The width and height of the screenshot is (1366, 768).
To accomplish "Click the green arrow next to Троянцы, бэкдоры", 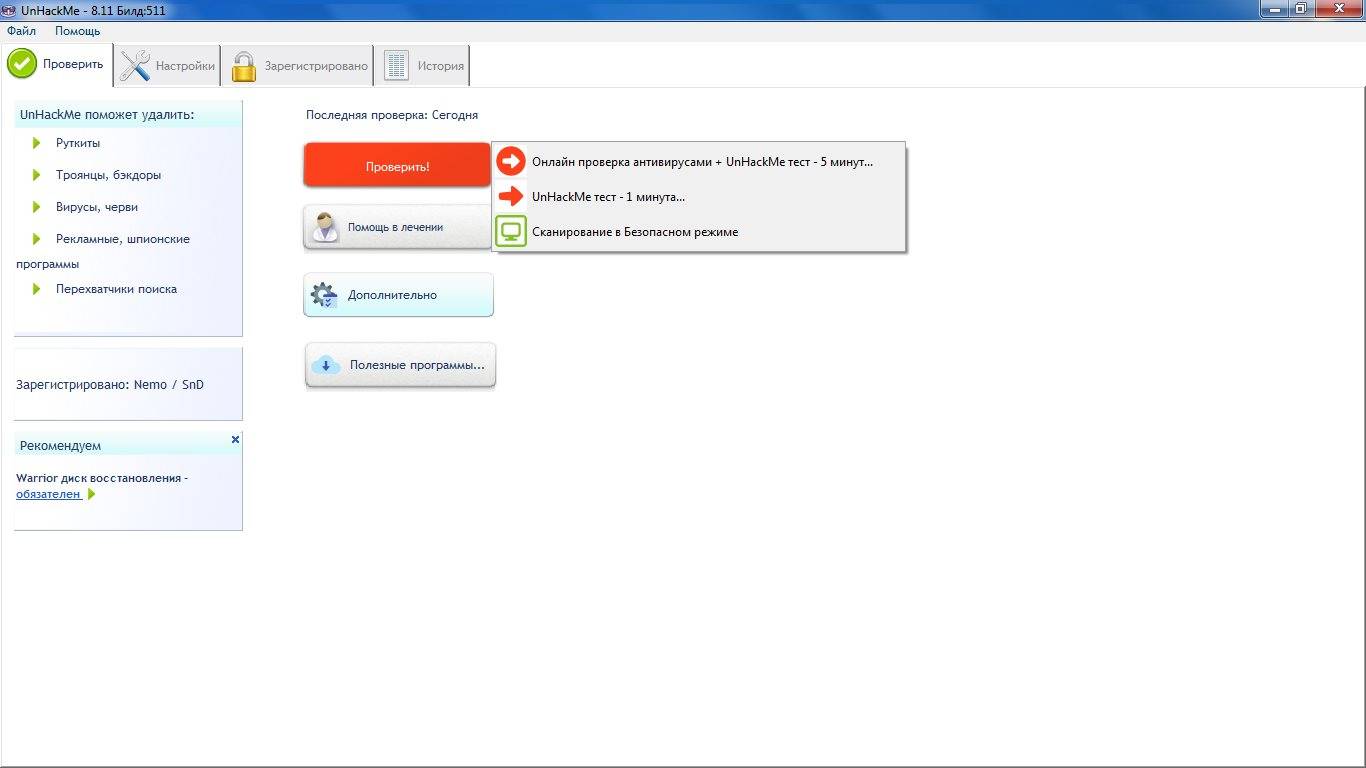I will click(36, 175).
